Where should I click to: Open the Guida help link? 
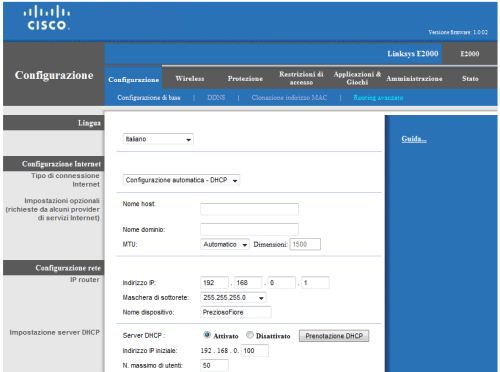pyautogui.click(x=414, y=139)
